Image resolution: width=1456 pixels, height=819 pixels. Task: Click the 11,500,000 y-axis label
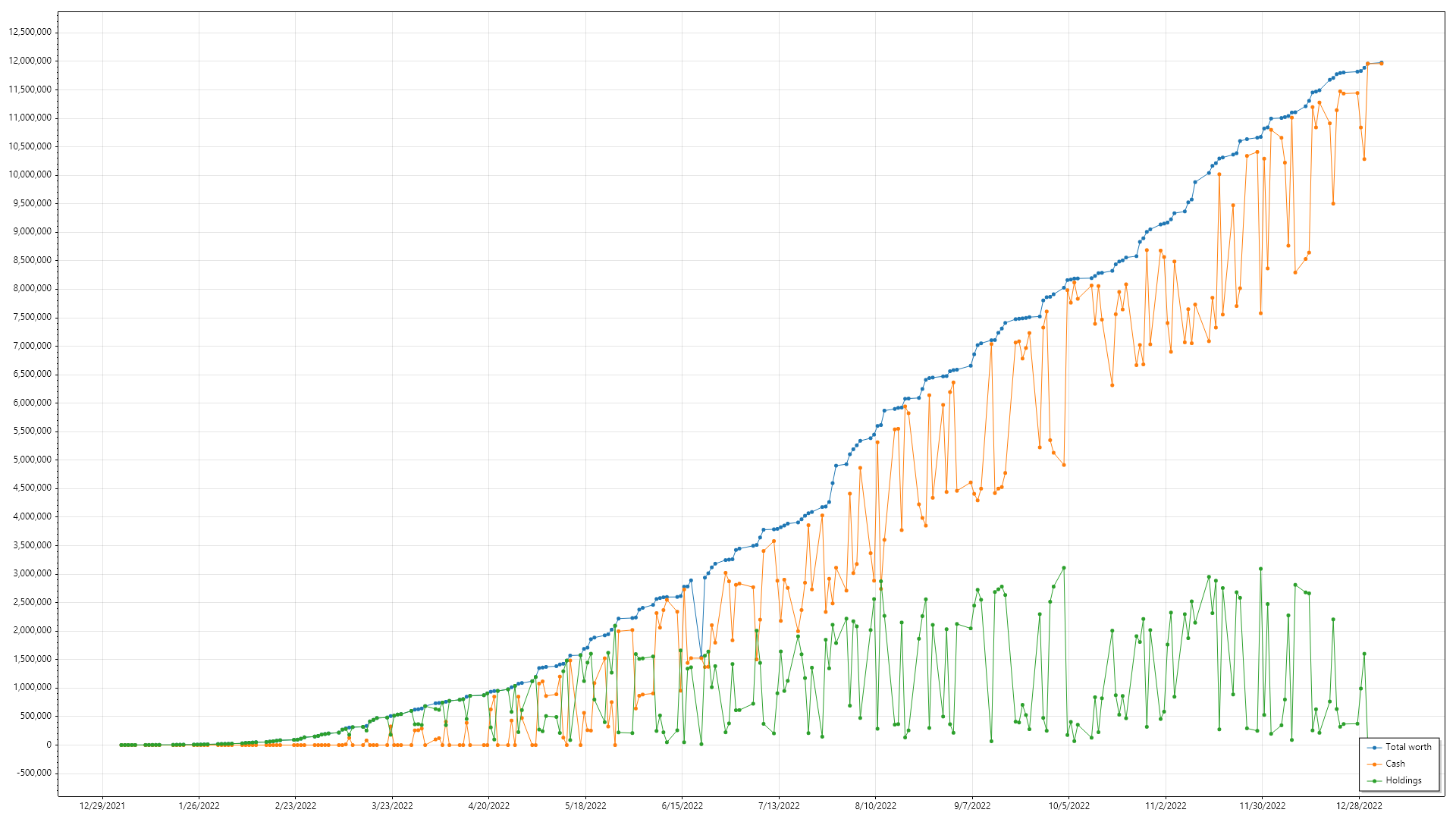[x=30, y=89]
